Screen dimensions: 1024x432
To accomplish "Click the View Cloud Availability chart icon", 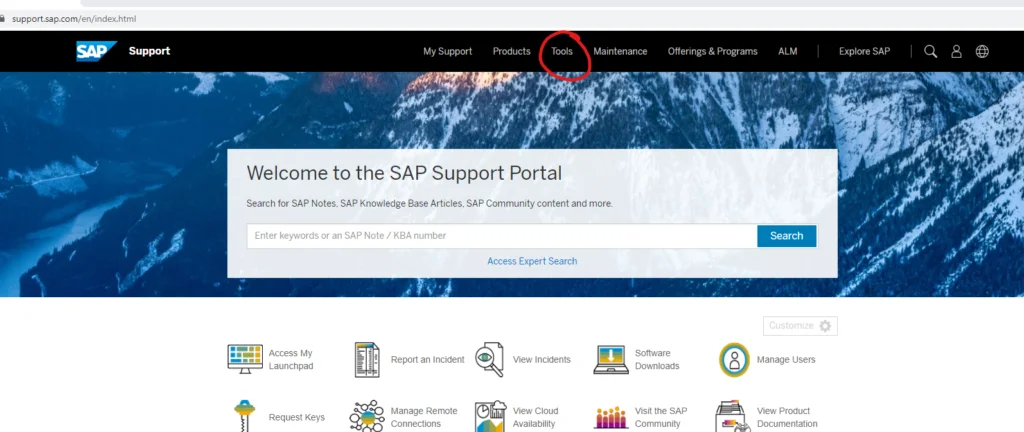I will click(490, 416).
